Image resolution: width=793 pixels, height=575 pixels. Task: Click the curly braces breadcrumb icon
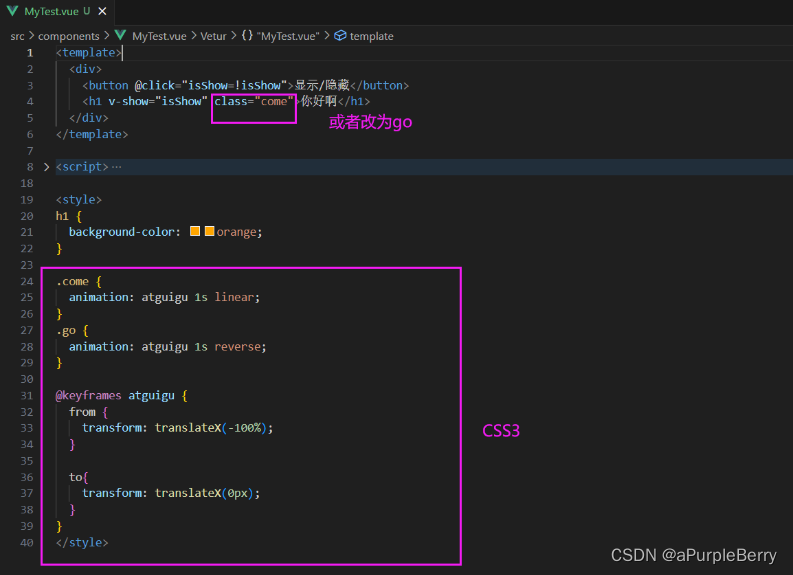point(247,35)
